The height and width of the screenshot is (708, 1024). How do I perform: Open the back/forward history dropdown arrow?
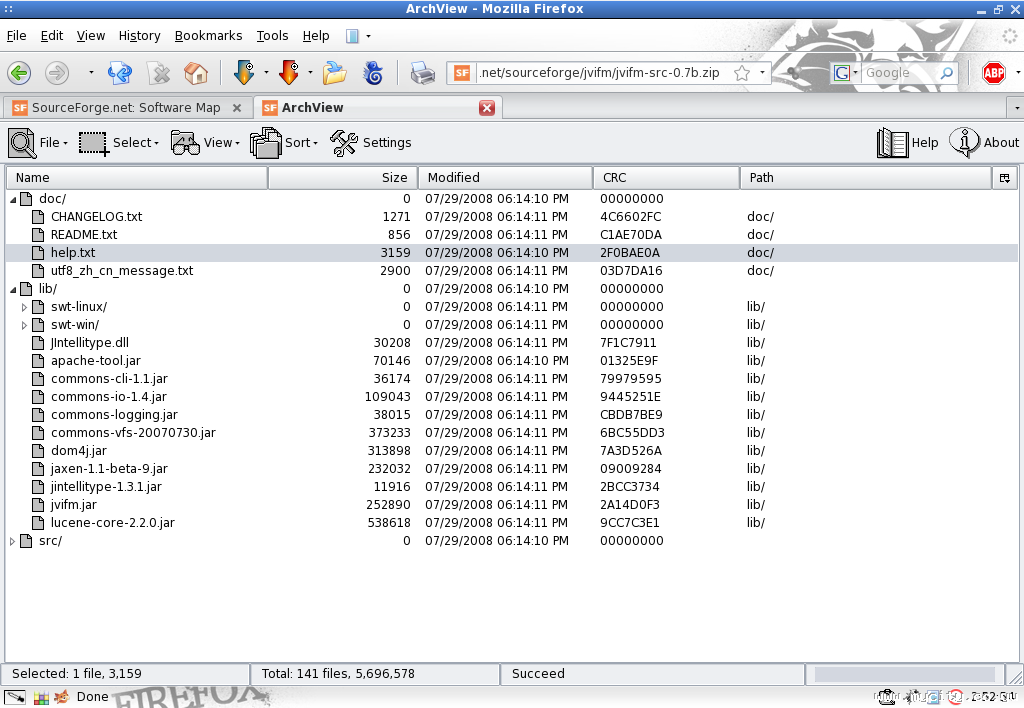coord(91,72)
